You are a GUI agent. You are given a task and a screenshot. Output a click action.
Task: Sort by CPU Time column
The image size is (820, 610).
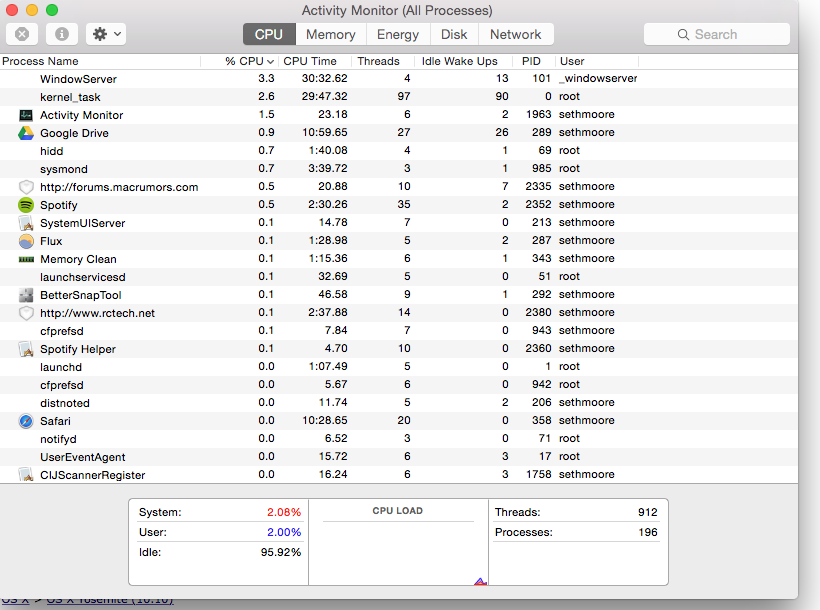315,61
